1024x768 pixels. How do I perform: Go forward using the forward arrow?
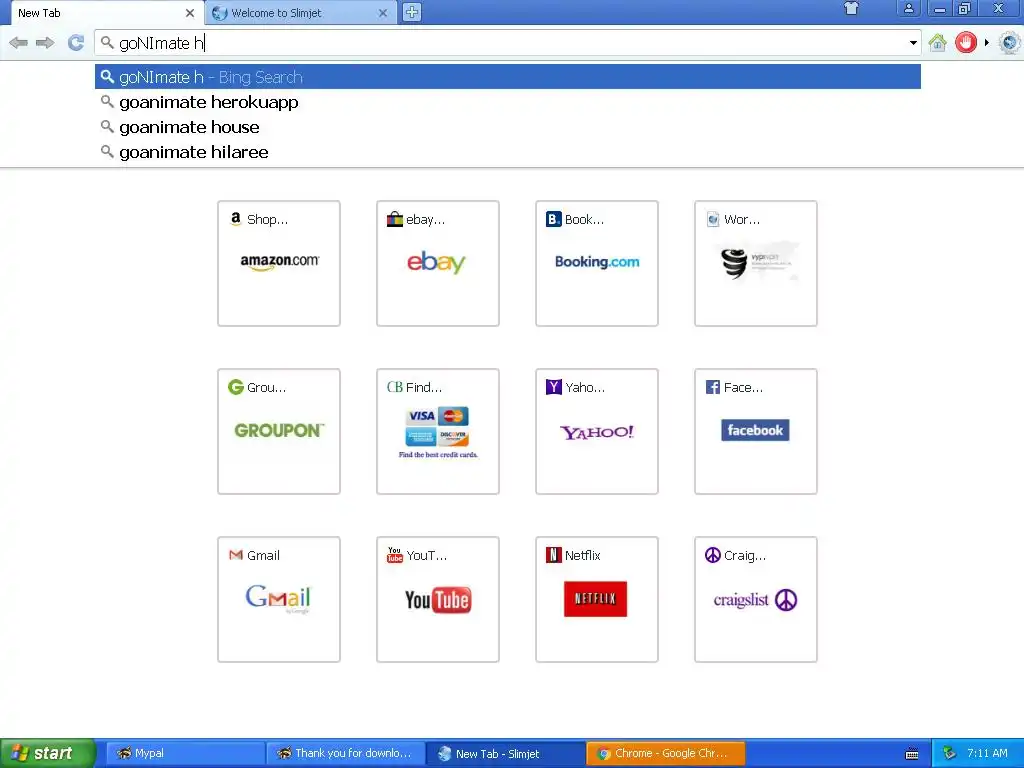45,43
